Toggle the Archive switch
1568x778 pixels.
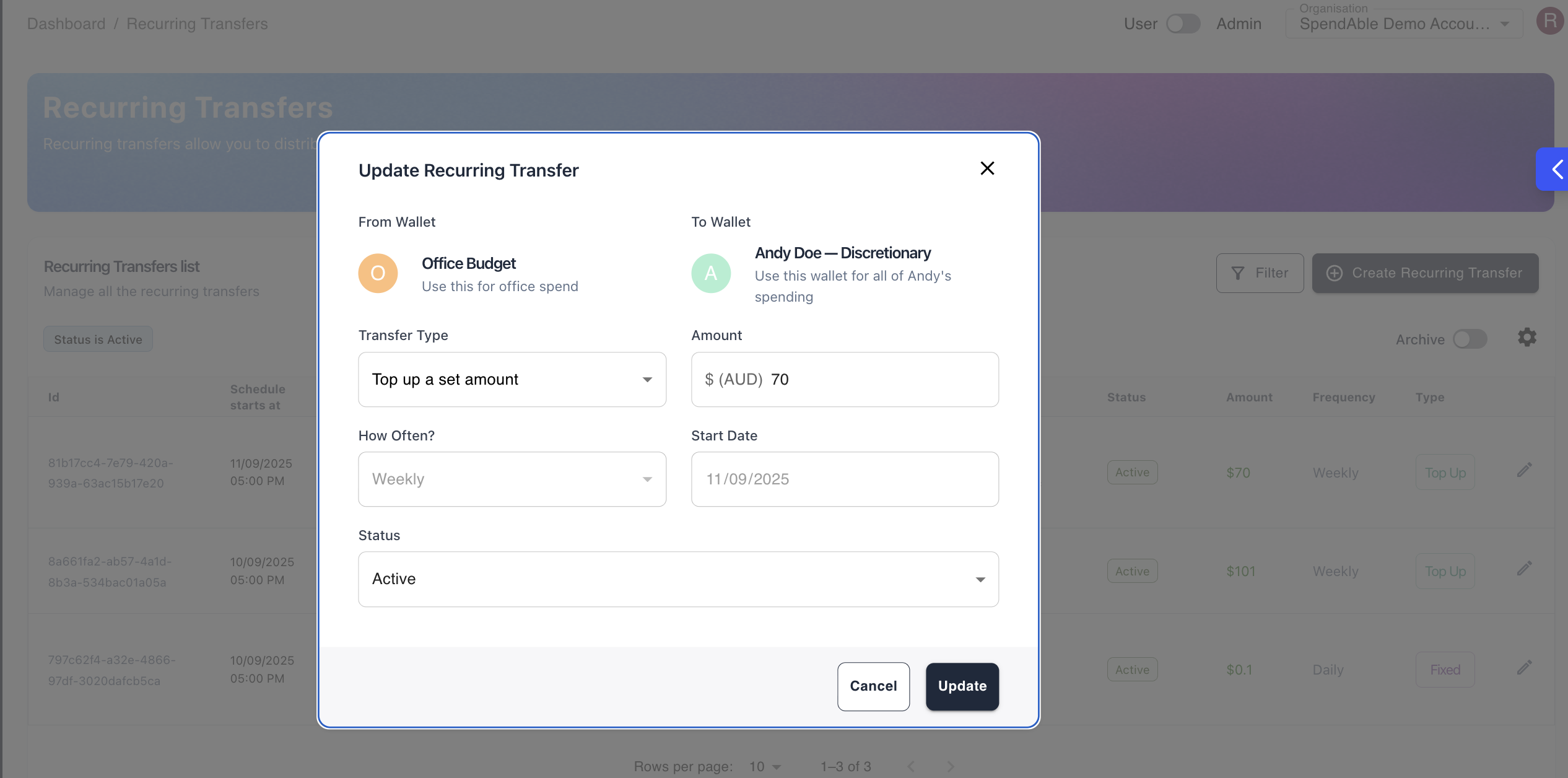tap(1470, 339)
